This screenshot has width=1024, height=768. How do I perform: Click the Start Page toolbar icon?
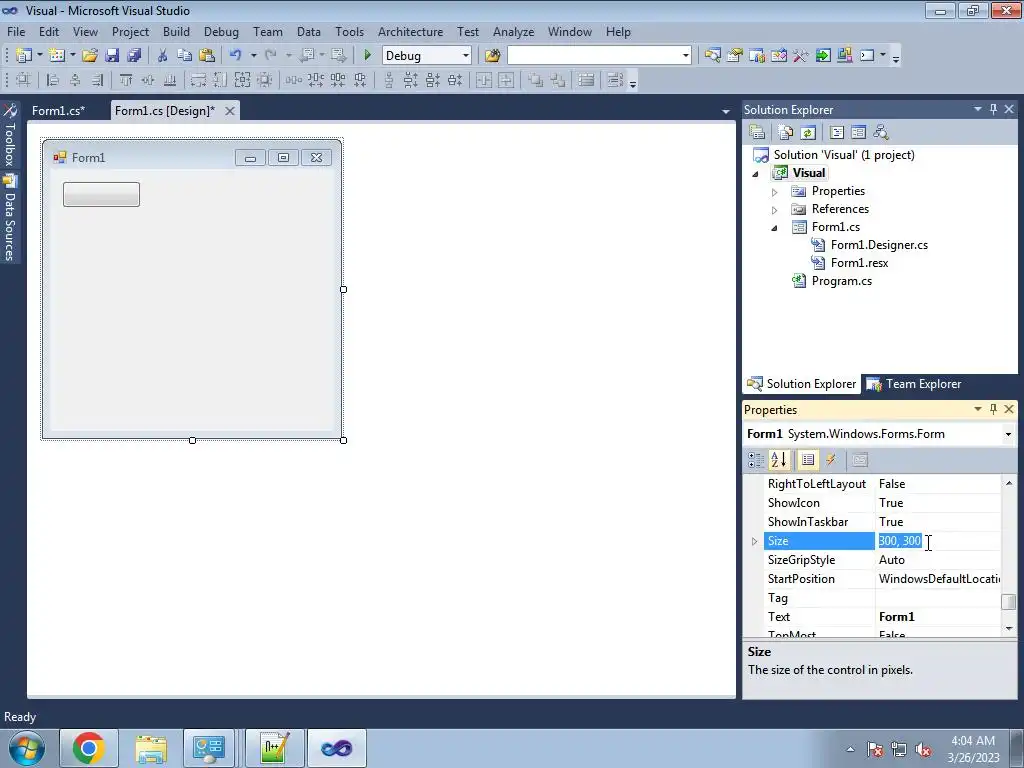pyautogui.click(x=823, y=56)
